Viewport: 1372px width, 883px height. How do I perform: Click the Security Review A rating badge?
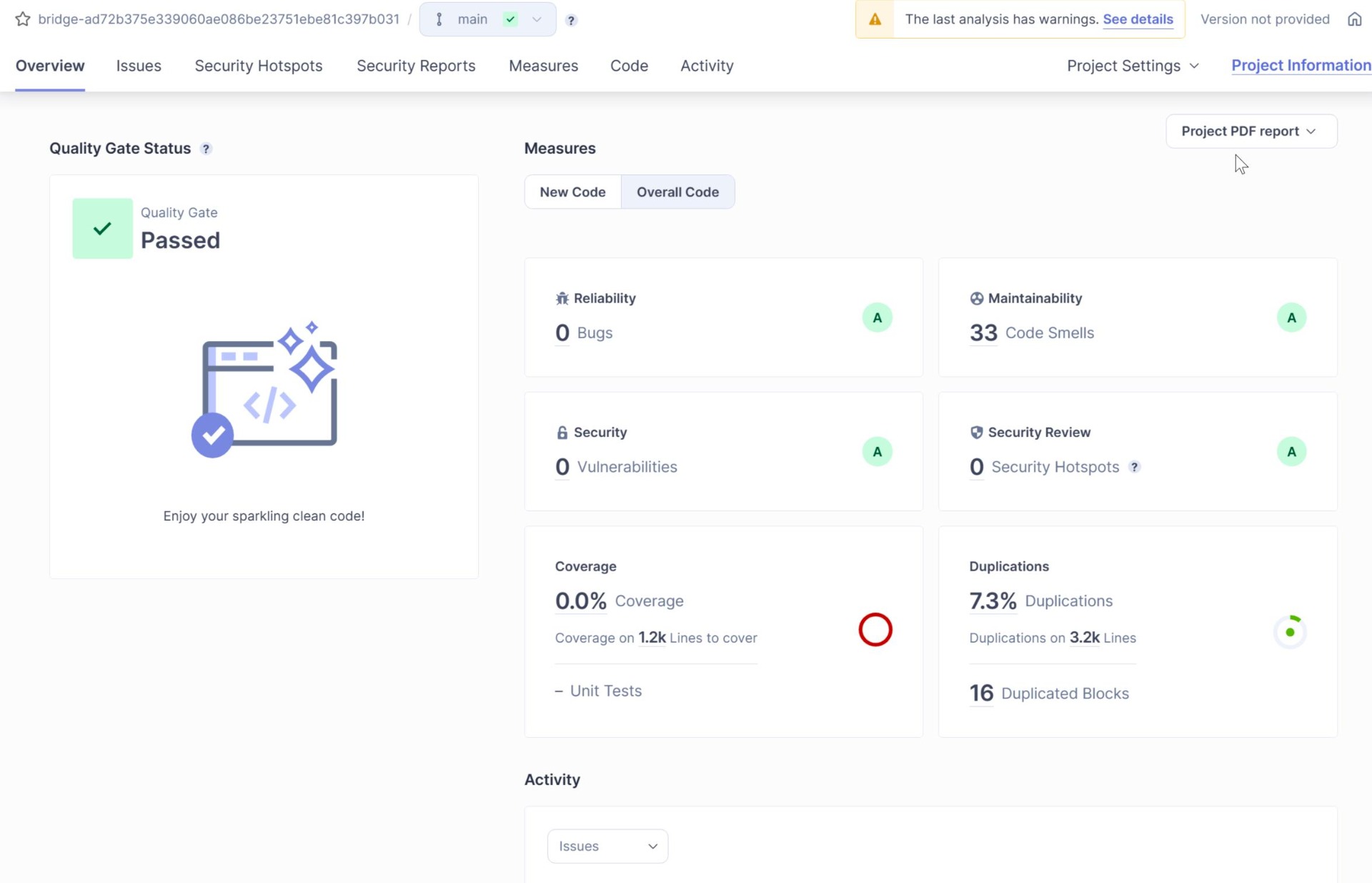tap(1291, 452)
